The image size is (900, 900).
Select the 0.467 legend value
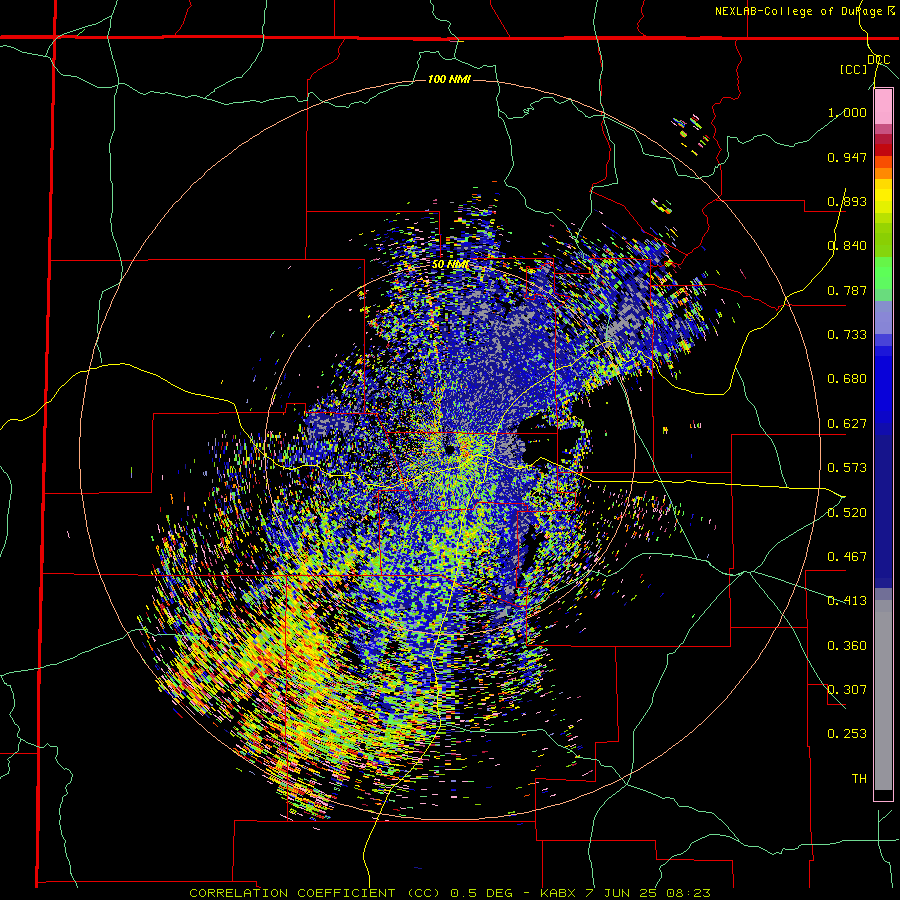(x=847, y=557)
